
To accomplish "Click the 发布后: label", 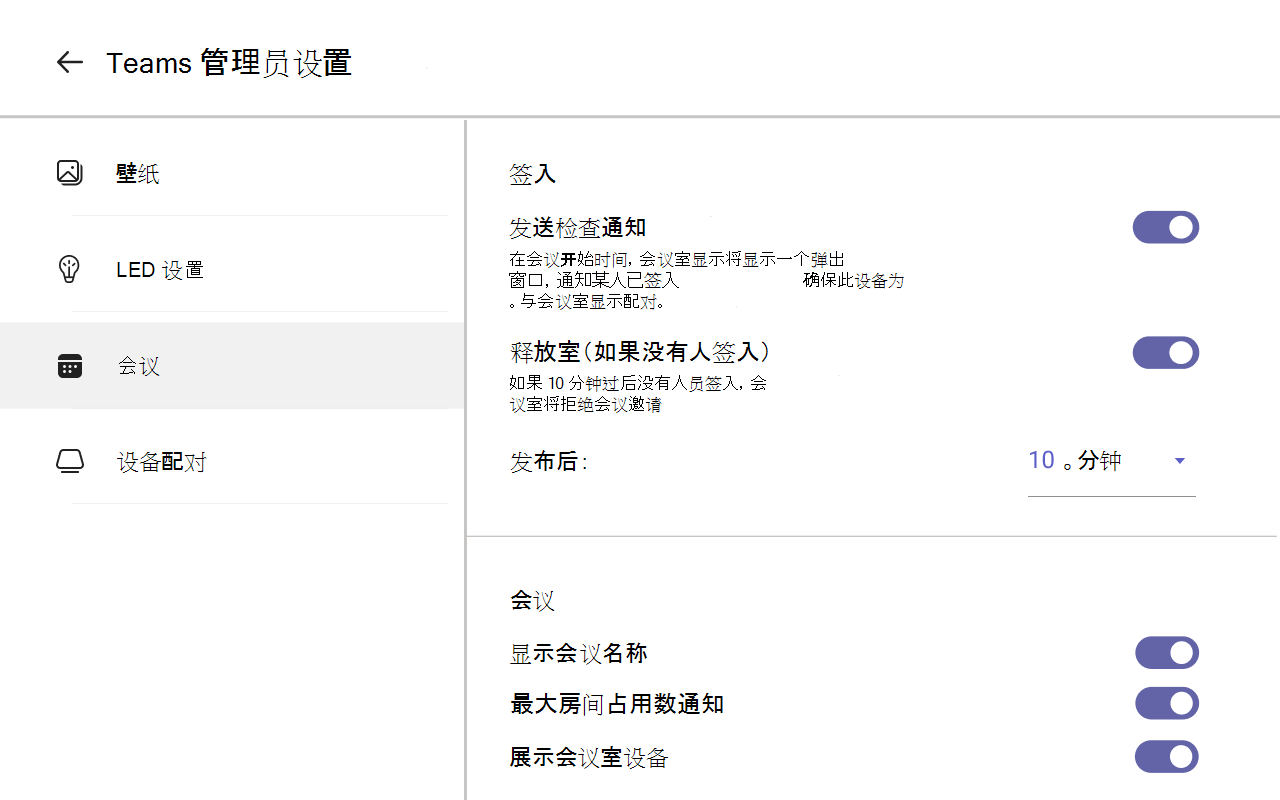I will (x=548, y=462).
